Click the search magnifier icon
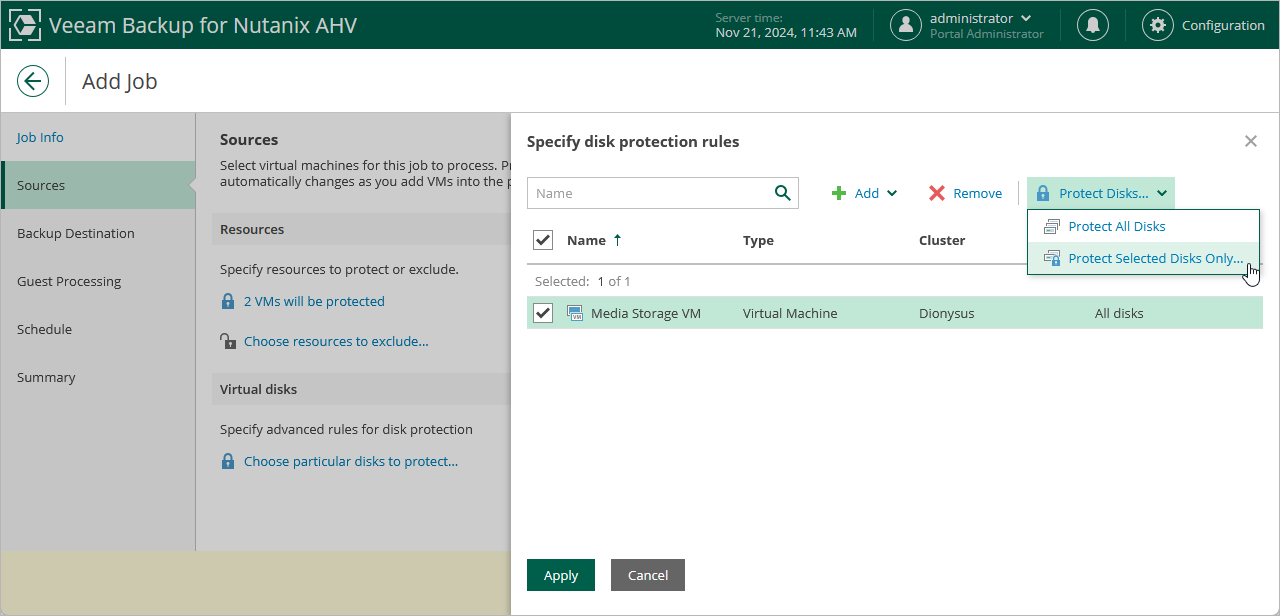The image size is (1280, 616). point(783,193)
